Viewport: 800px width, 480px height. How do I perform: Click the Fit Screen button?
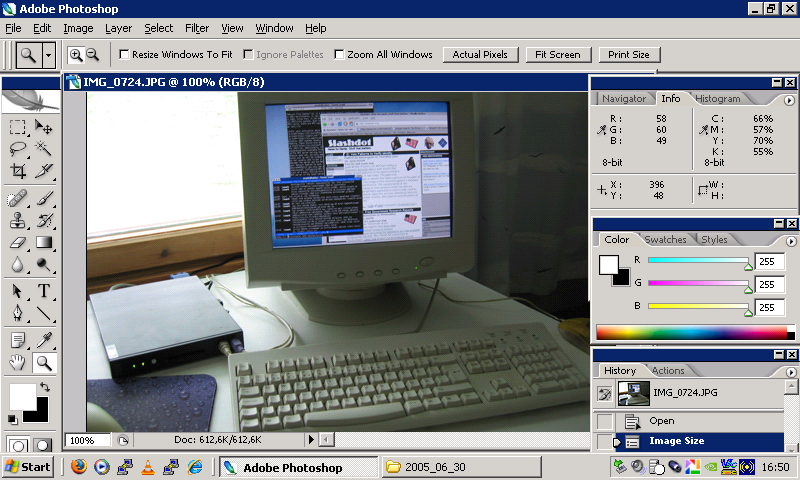[x=558, y=55]
